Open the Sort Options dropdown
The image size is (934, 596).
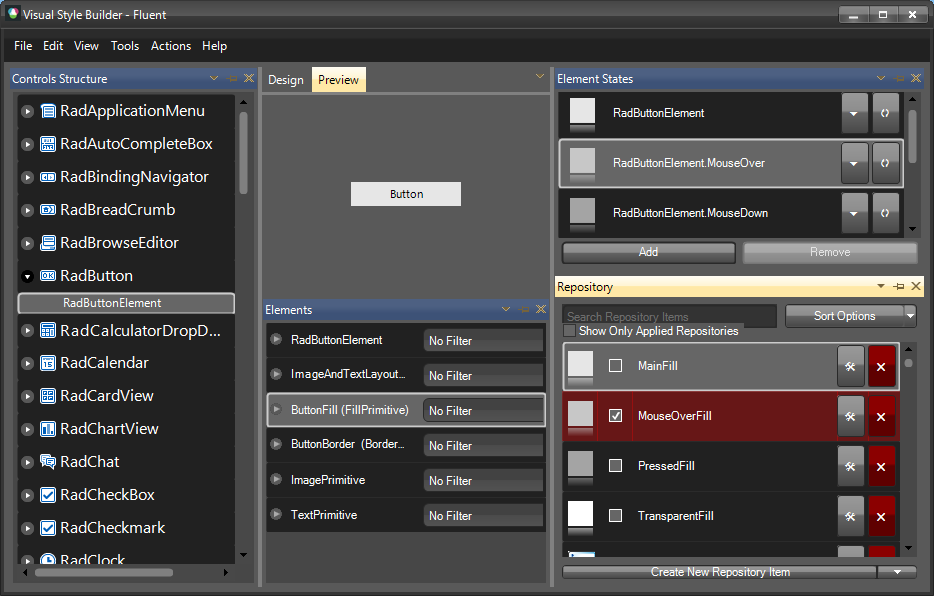[851, 316]
